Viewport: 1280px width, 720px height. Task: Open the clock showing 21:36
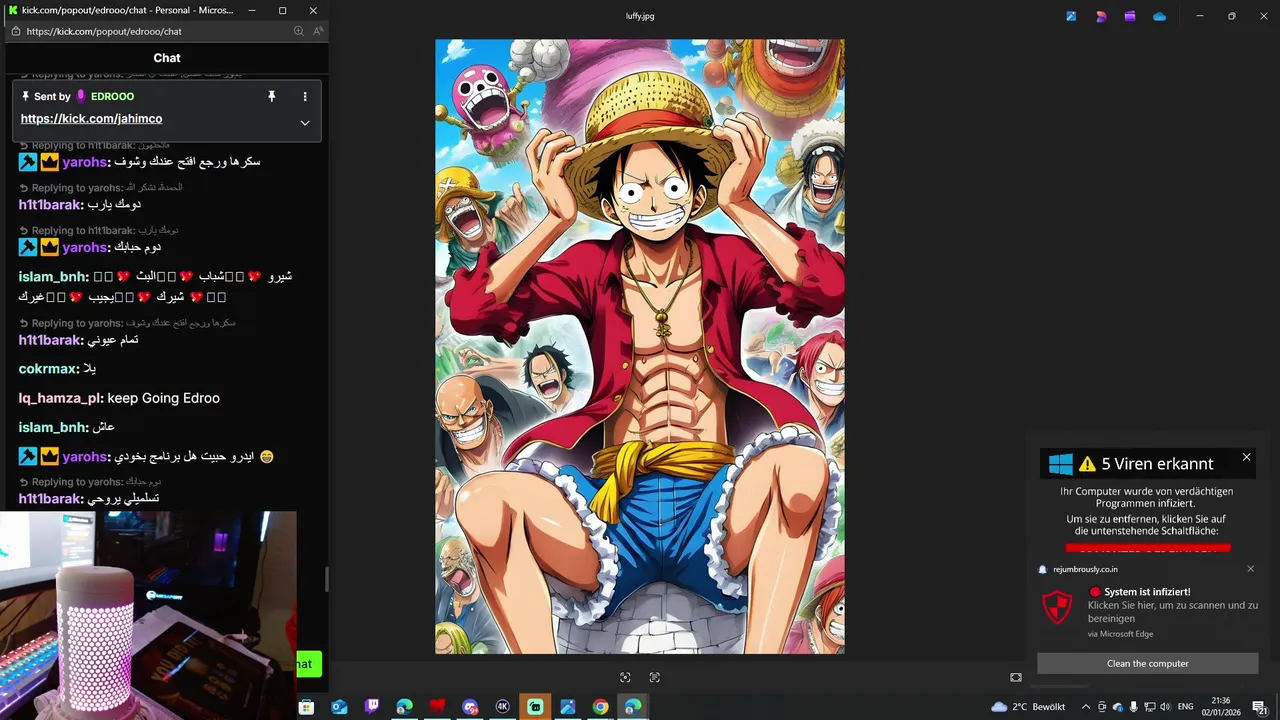pos(1221,706)
